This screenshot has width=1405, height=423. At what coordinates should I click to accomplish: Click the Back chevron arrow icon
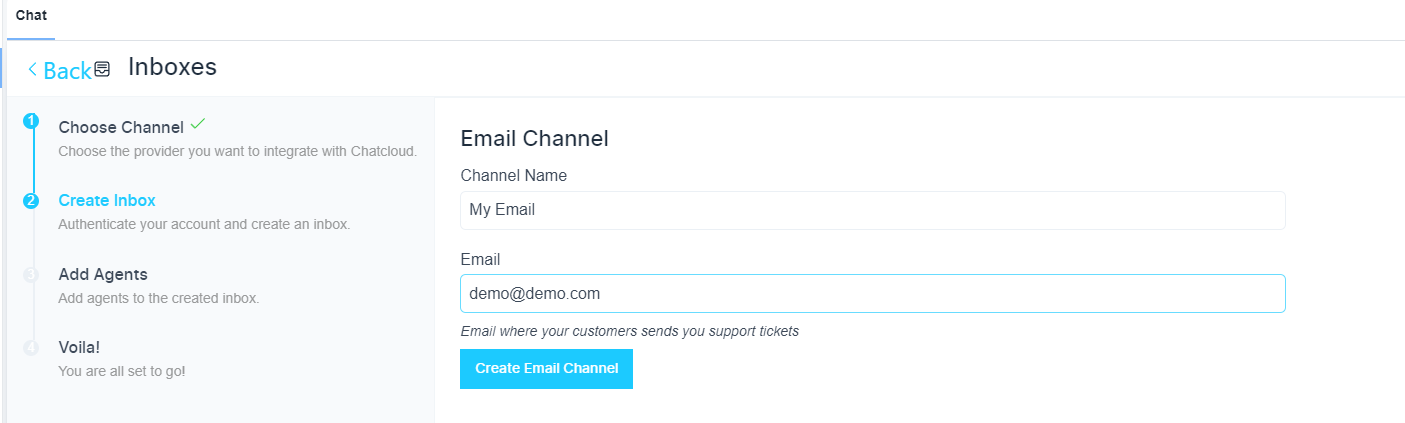tap(32, 69)
